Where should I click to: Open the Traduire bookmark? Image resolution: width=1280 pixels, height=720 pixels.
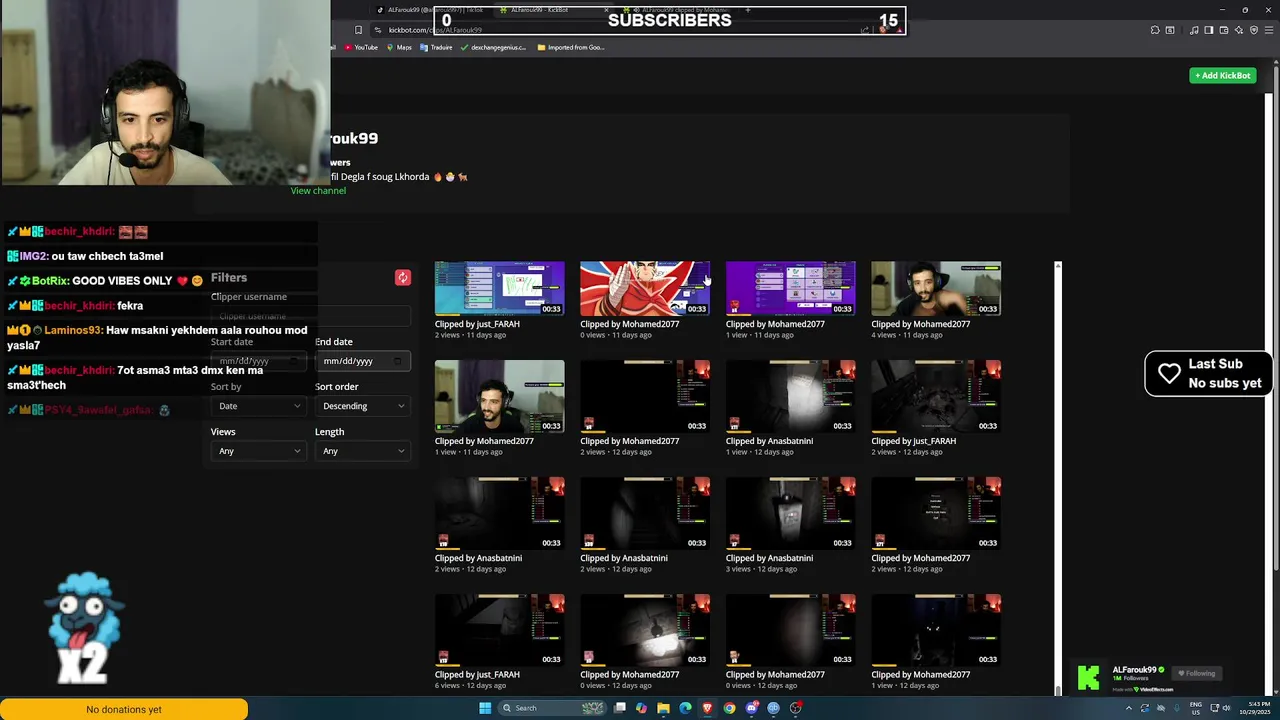coord(436,47)
